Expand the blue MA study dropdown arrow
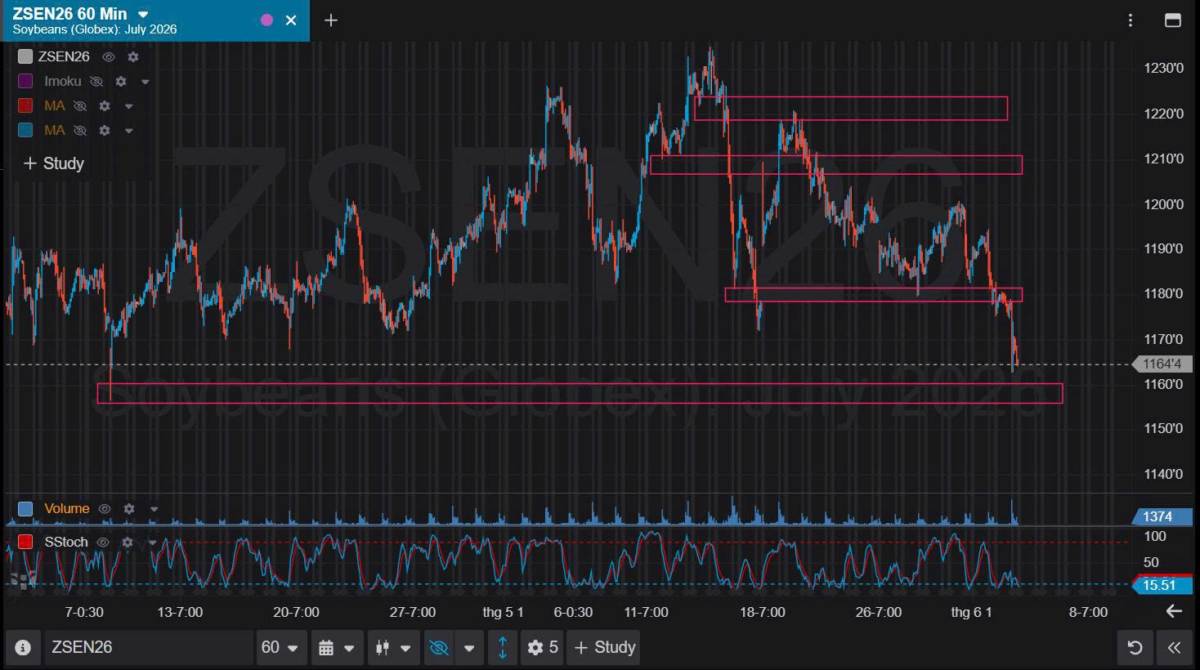The height and width of the screenshot is (670, 1200). click(128, 131)
